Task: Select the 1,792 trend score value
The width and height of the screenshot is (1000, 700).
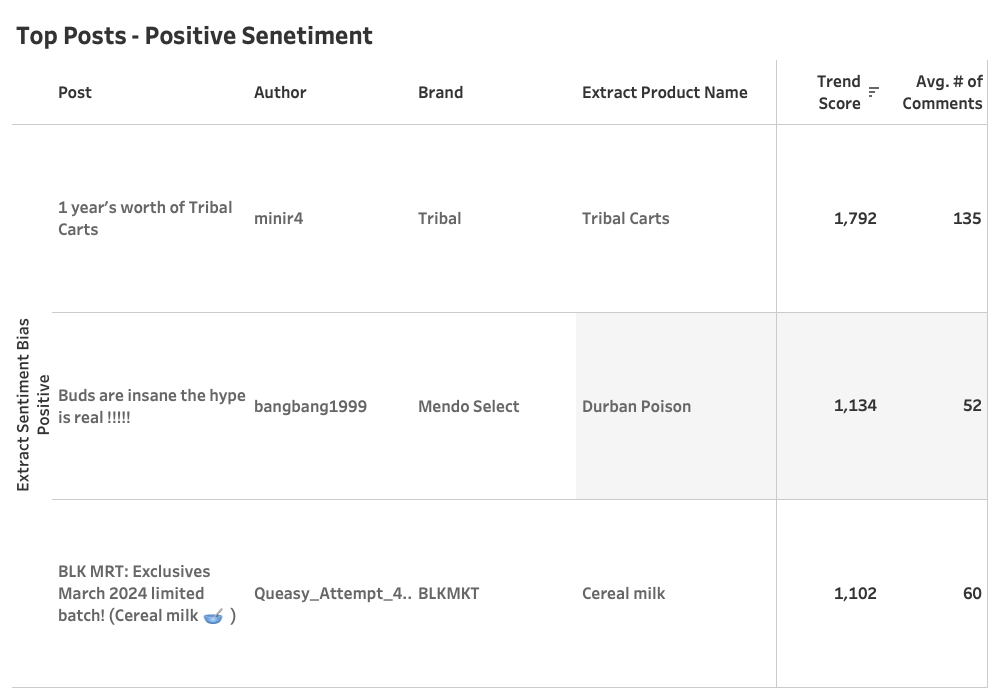Action: tap(855, 219)
